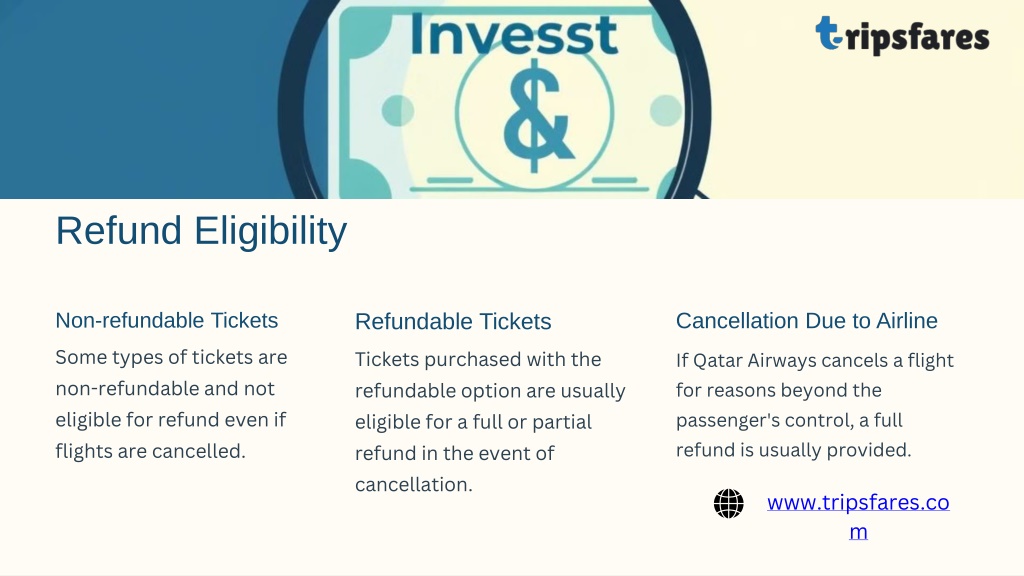Click the banknote illustration's right dot
1024x576 pixels.
tap(665, 110)
